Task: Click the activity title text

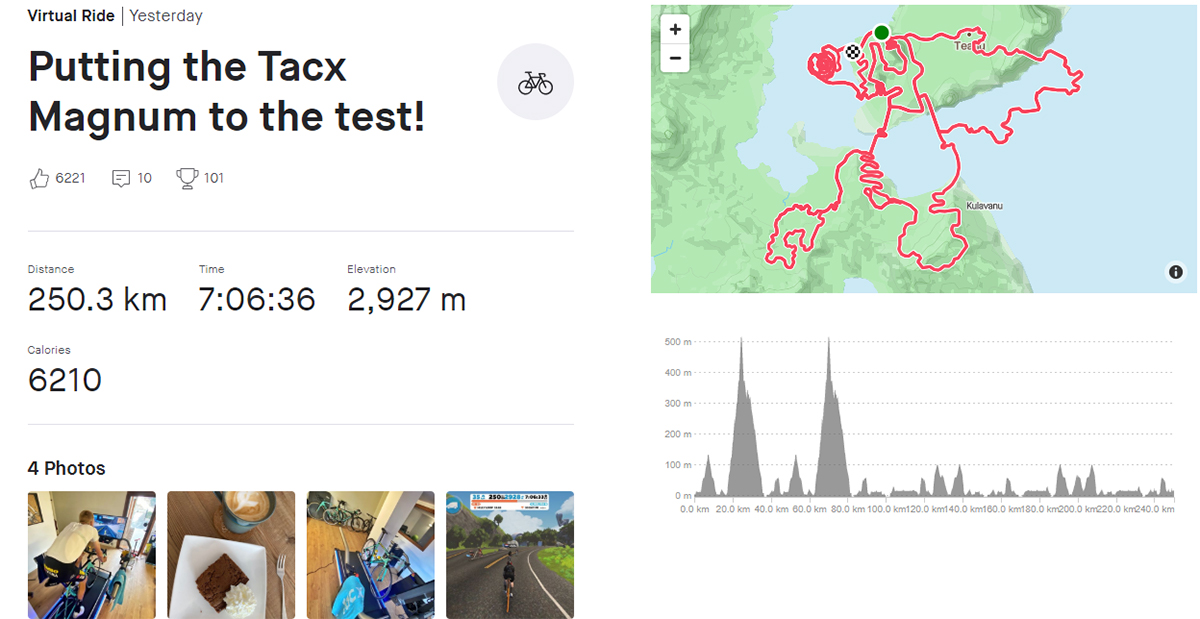Action: (227, 92)
